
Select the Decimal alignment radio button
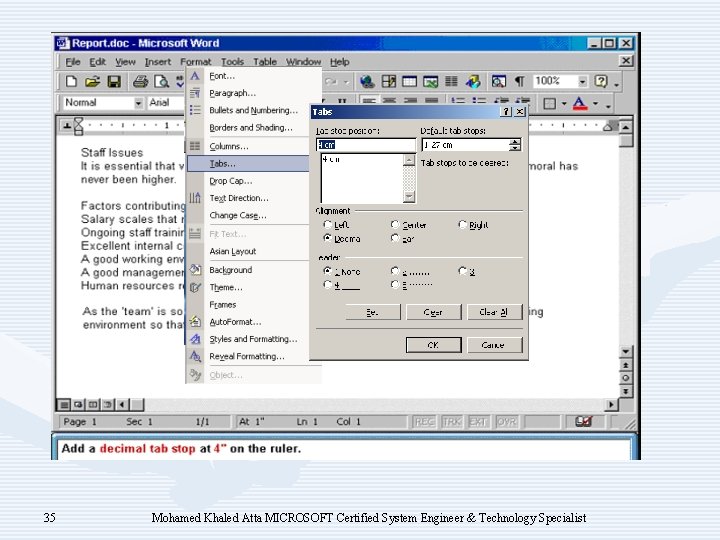pyautogui.click(x=327, y=238)
